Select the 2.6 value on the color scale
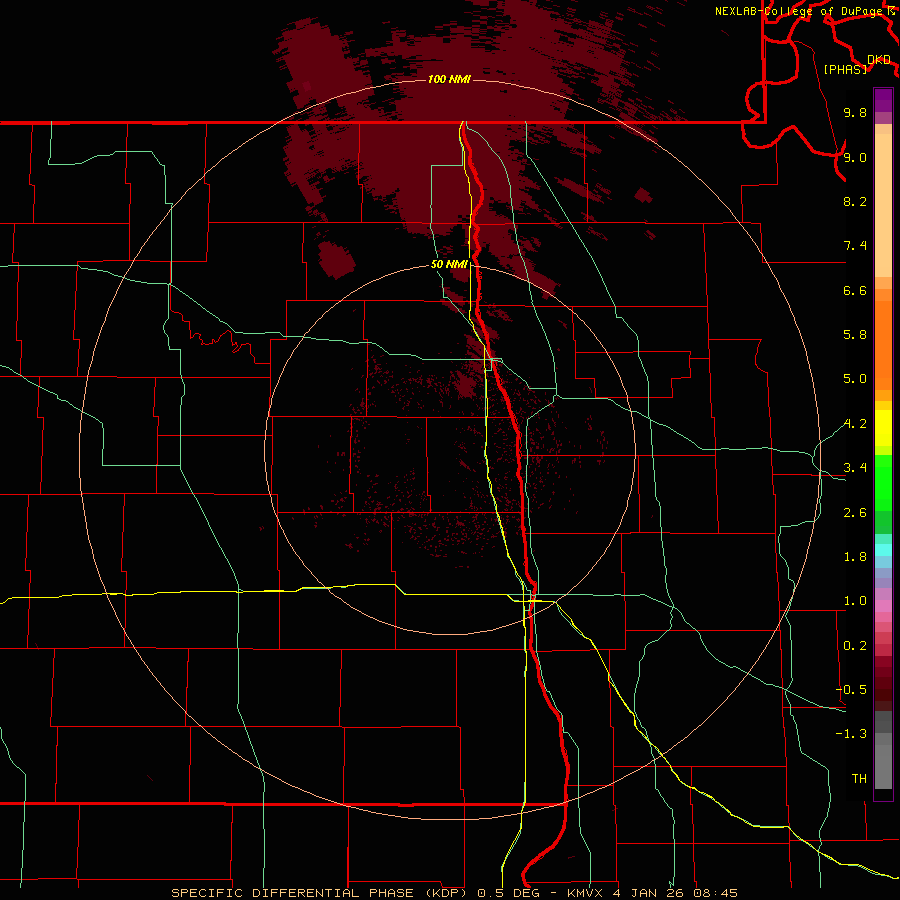 point(855,513)
